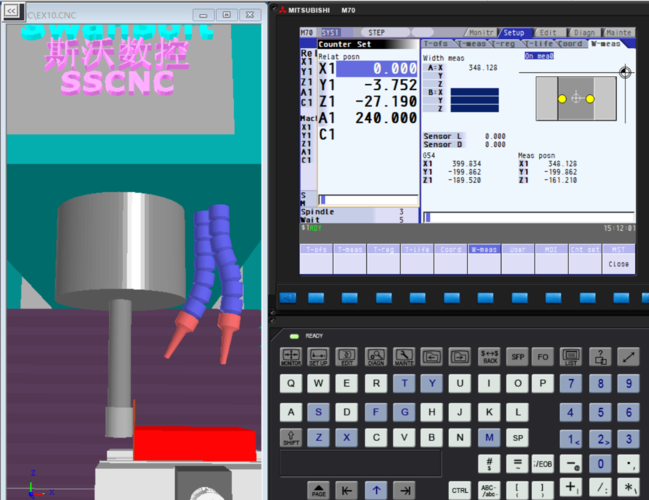Open the MONITOR function key

click(291, 356)
